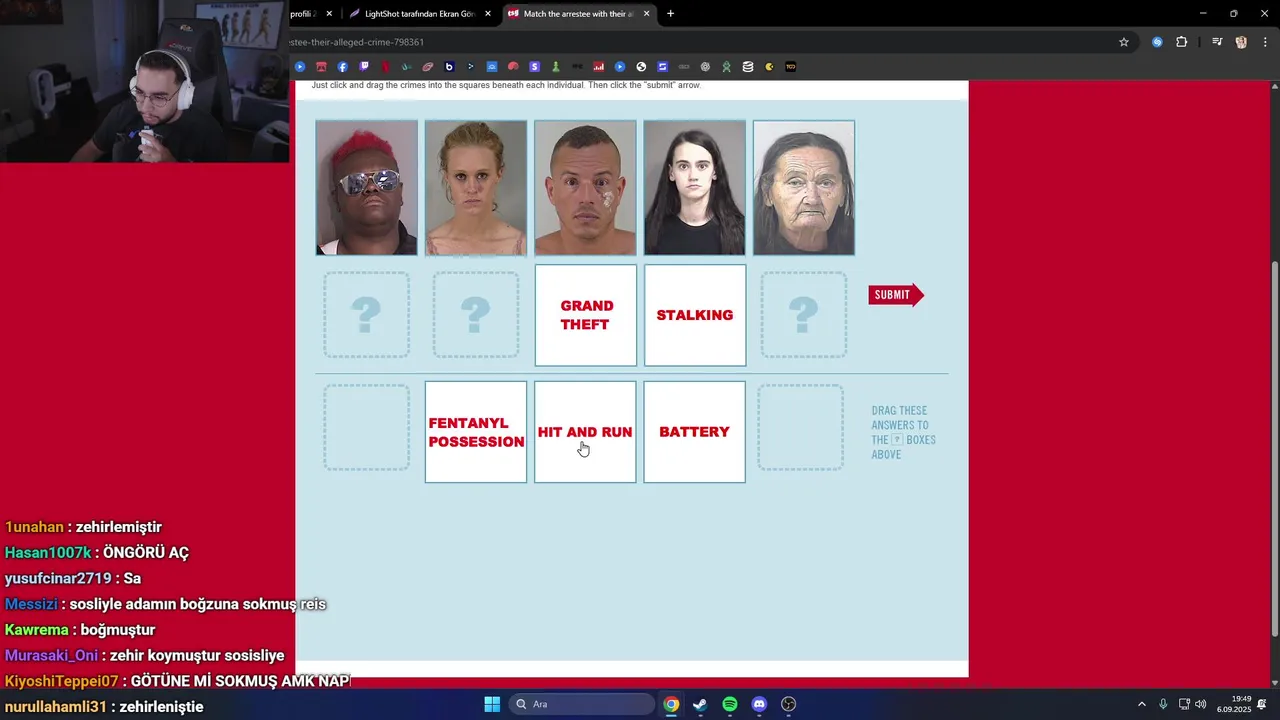This screenshot has height=720, width=1280.
Task: Click the blue extension icon beside the star
Action: pyautogui.click(x=1157, y=42)
